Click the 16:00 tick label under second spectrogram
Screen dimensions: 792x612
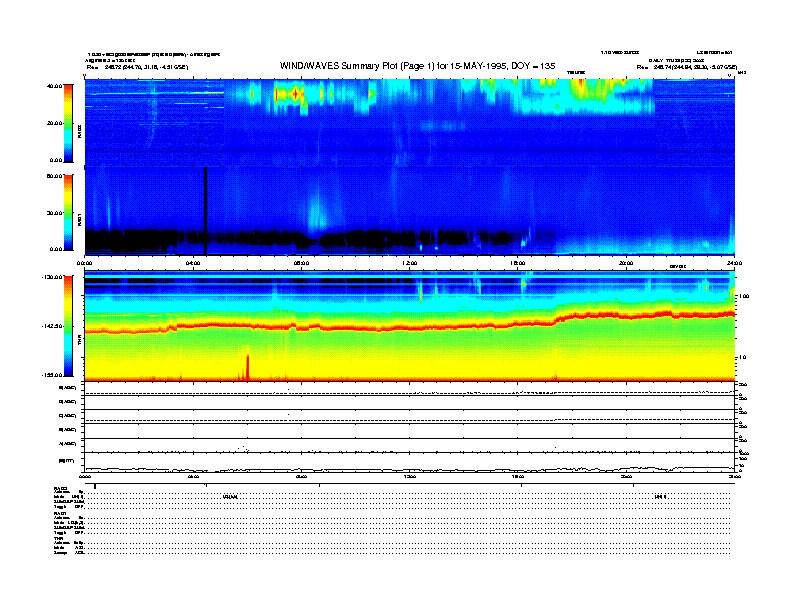(518, 263)
